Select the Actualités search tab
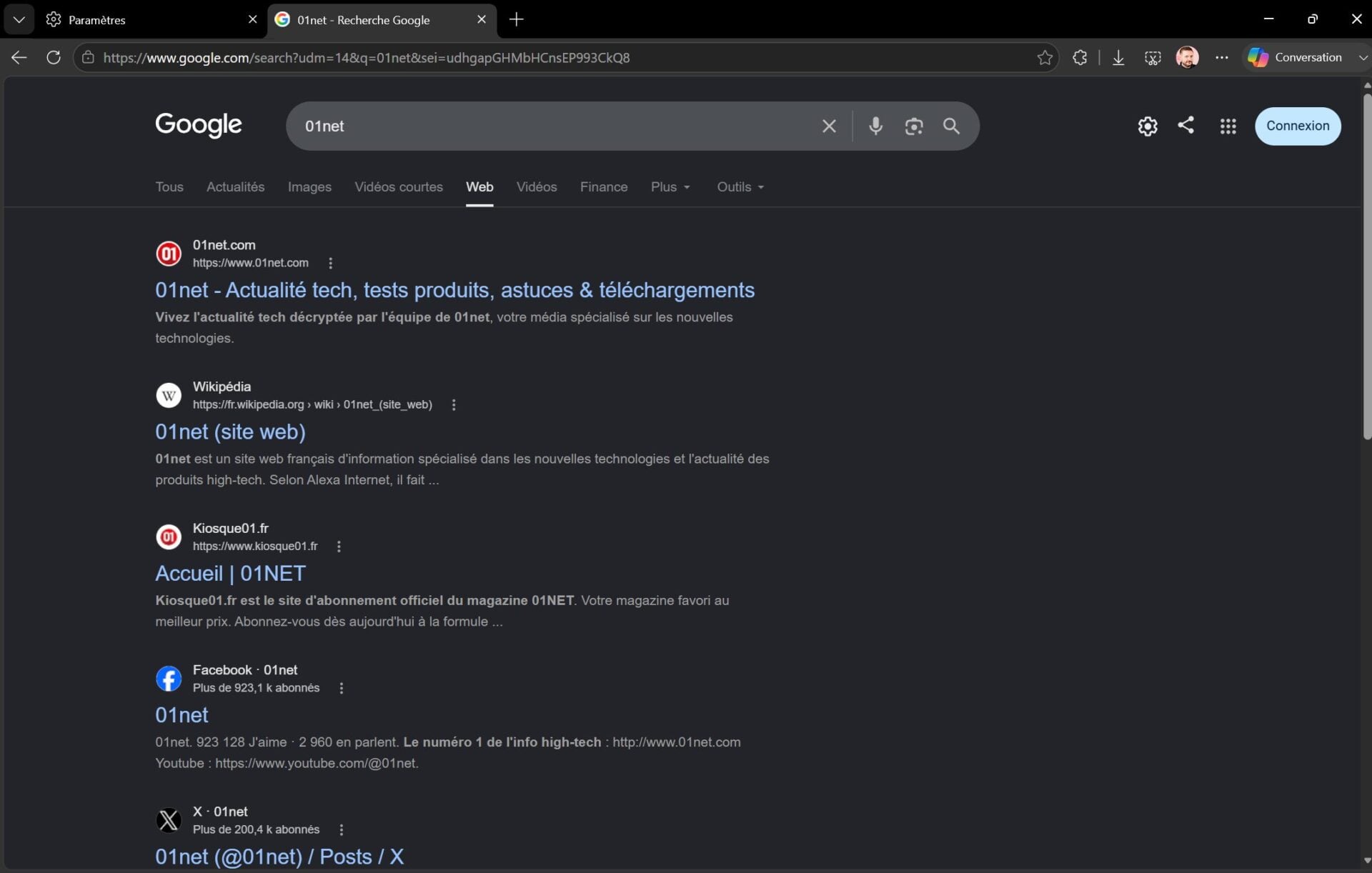 (235, 186)
